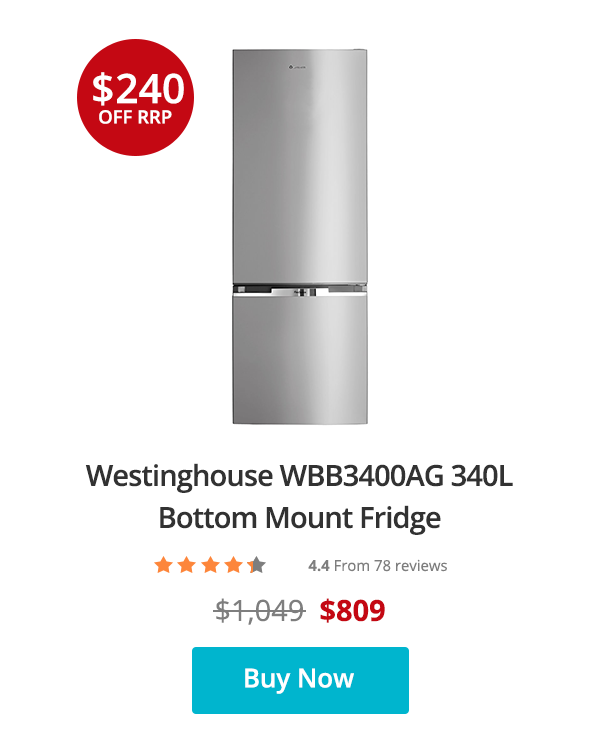This screenshot has width=600, height=749.
Task: Click the red $240 OFF RRP badge
Action: pos(136,97)
